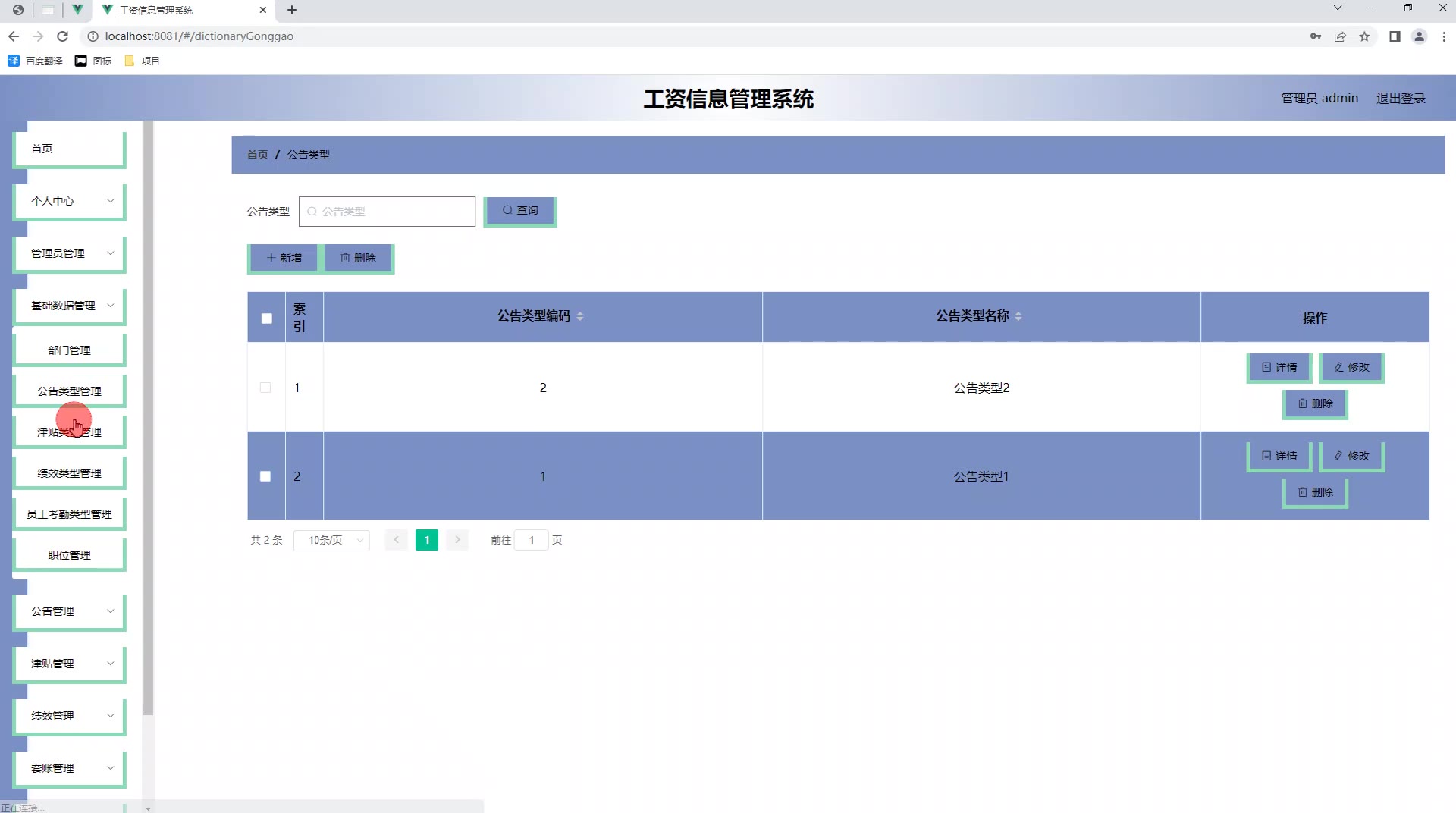Close the 工资信息管理系统 tab
The height and width of the screenshot is (813, 1456).
click(263, 10)
